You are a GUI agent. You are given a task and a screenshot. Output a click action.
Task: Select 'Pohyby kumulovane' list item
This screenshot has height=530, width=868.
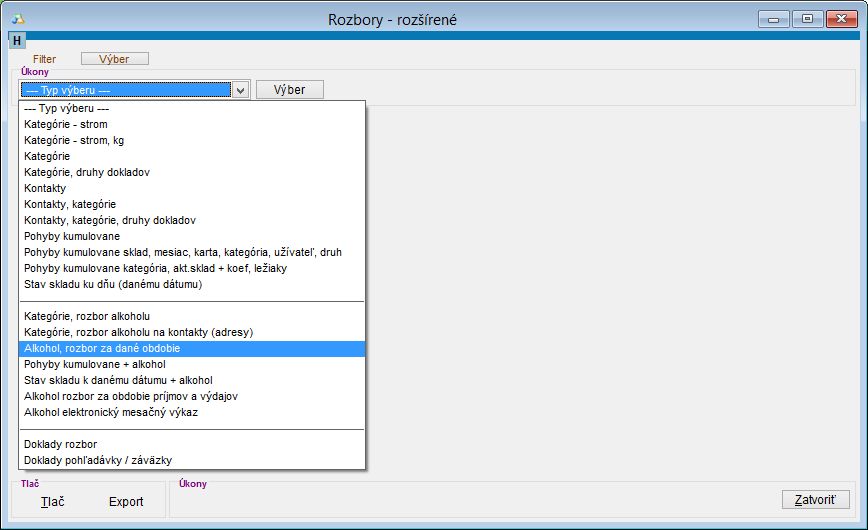pyautogui.click(x=71, y=236)
